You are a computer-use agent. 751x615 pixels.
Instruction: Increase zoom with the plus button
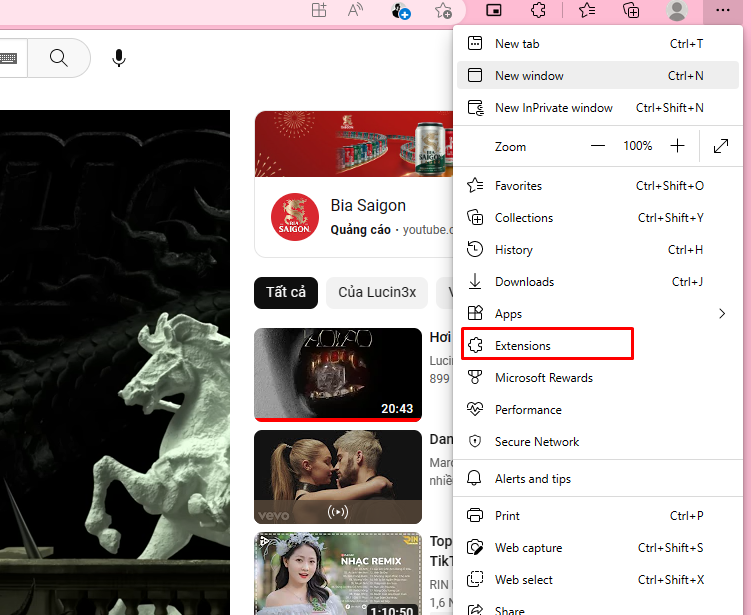click(677, 146)
